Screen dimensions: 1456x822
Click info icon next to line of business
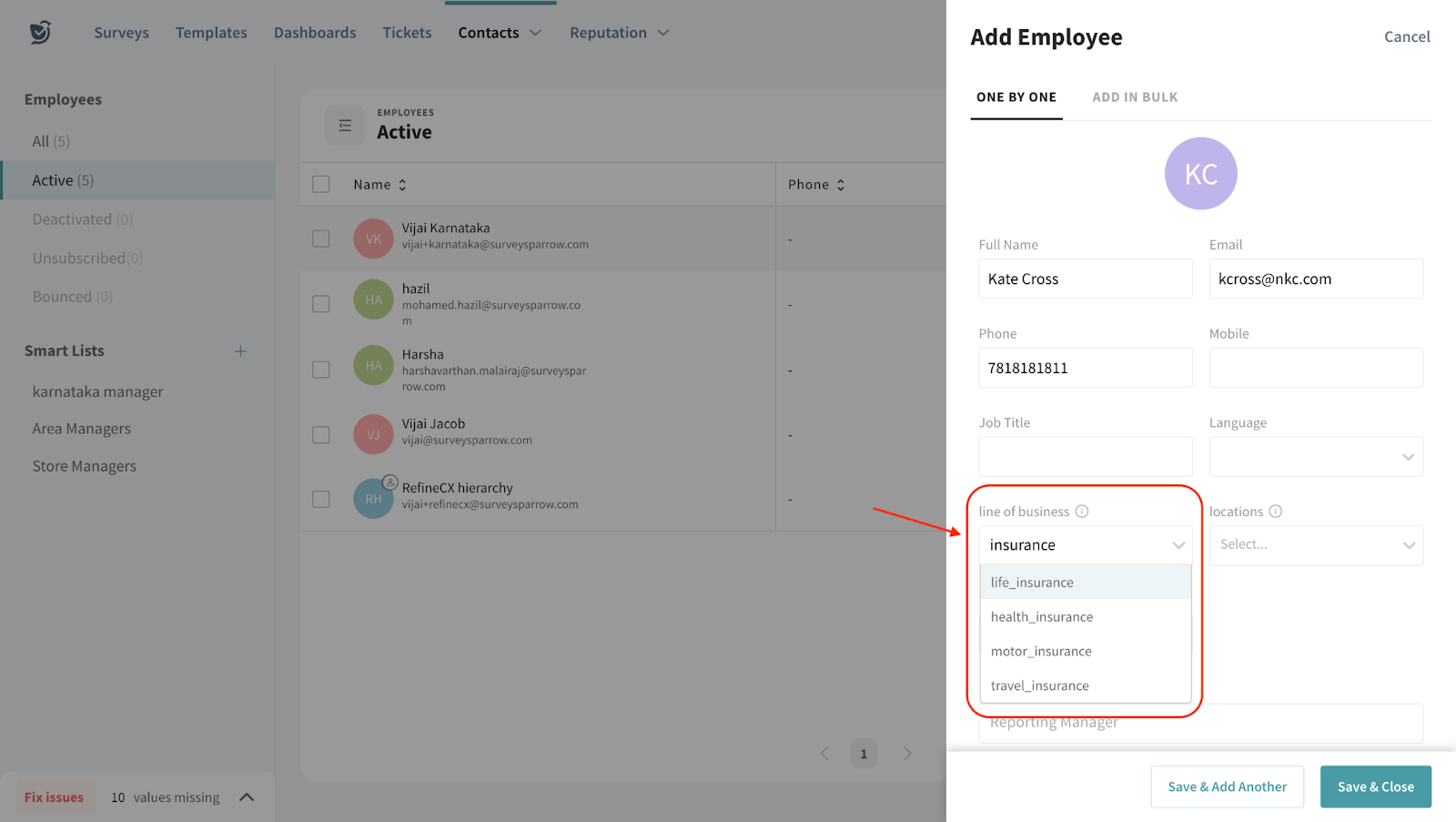[x=1082, y=512]
